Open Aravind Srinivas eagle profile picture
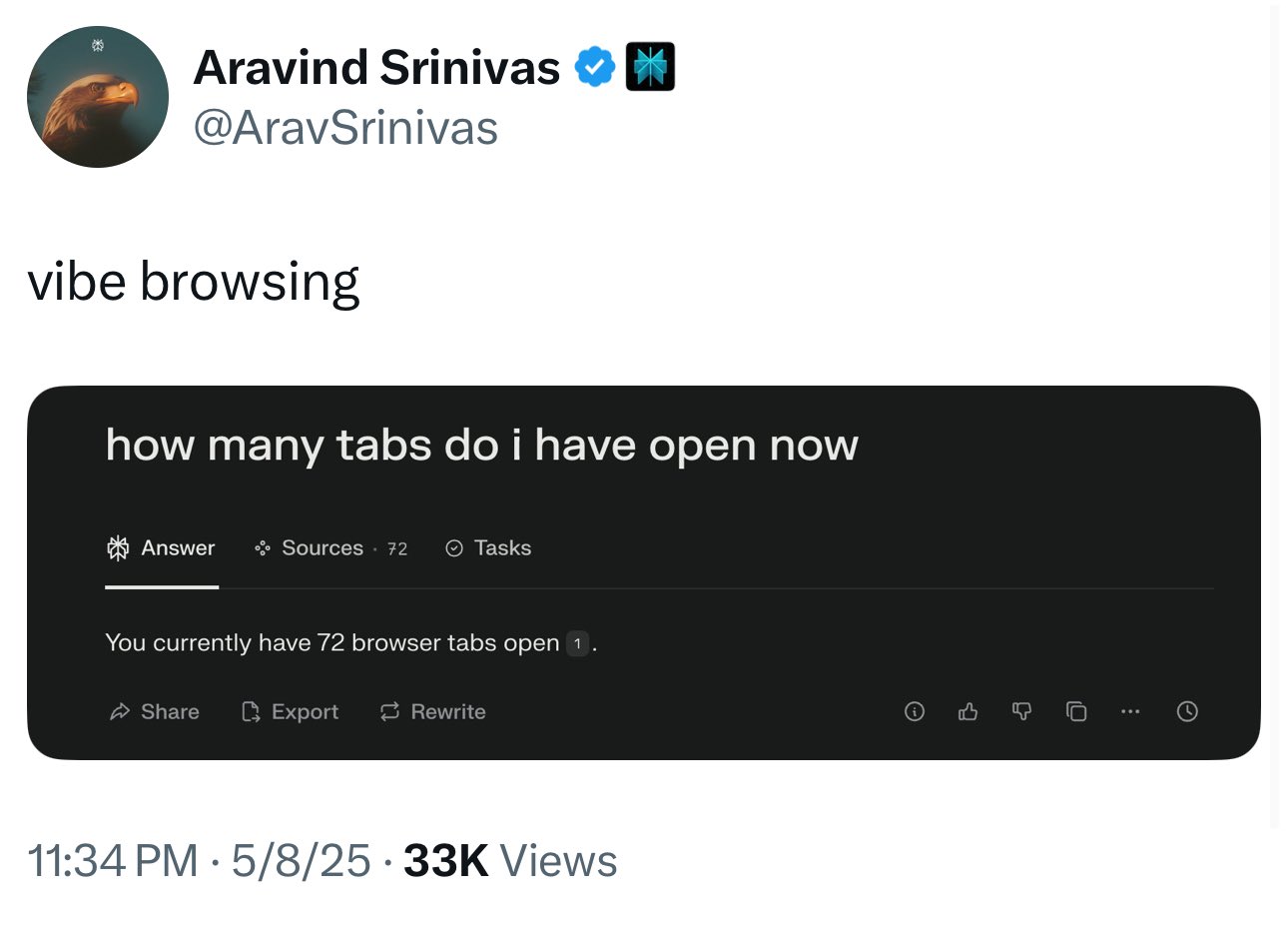 pos(98,97)
